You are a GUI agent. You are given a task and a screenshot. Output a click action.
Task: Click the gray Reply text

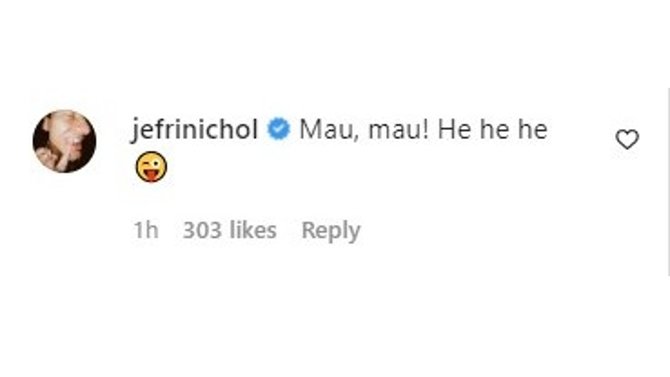click(x=331, y=231)
